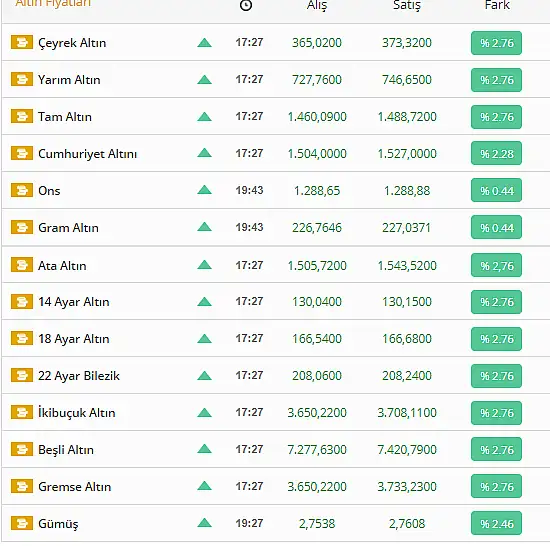
Task: Open the Yarım Altın link
Action: 69,80
